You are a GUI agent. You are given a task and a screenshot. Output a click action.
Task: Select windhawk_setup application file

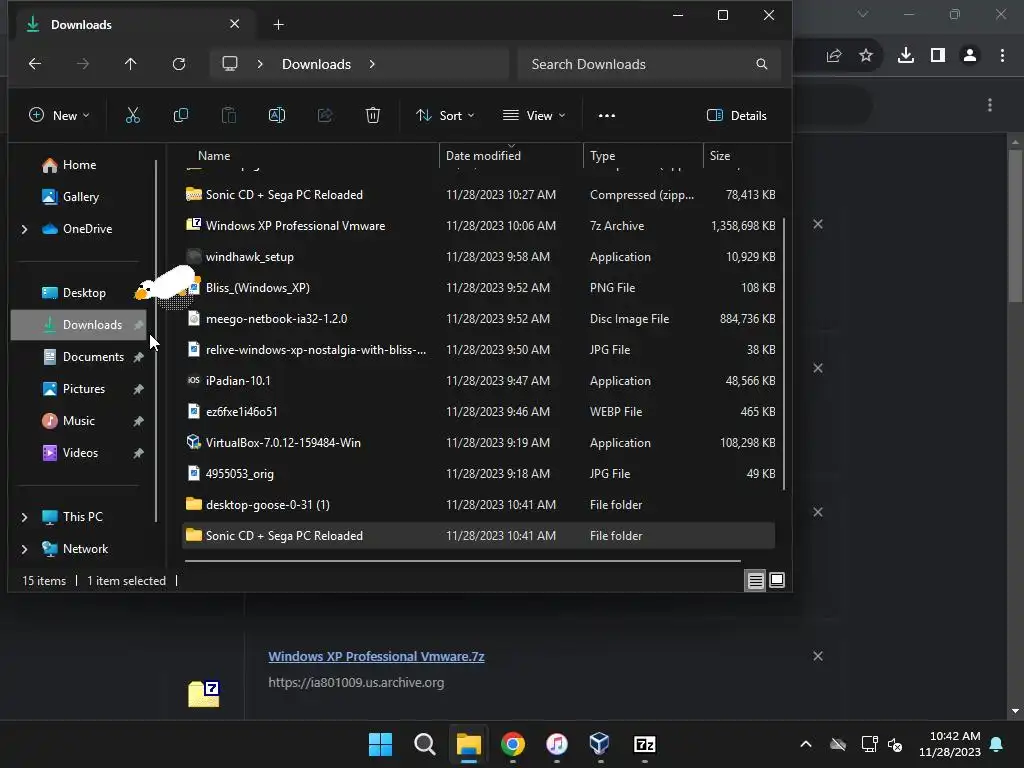479,257
